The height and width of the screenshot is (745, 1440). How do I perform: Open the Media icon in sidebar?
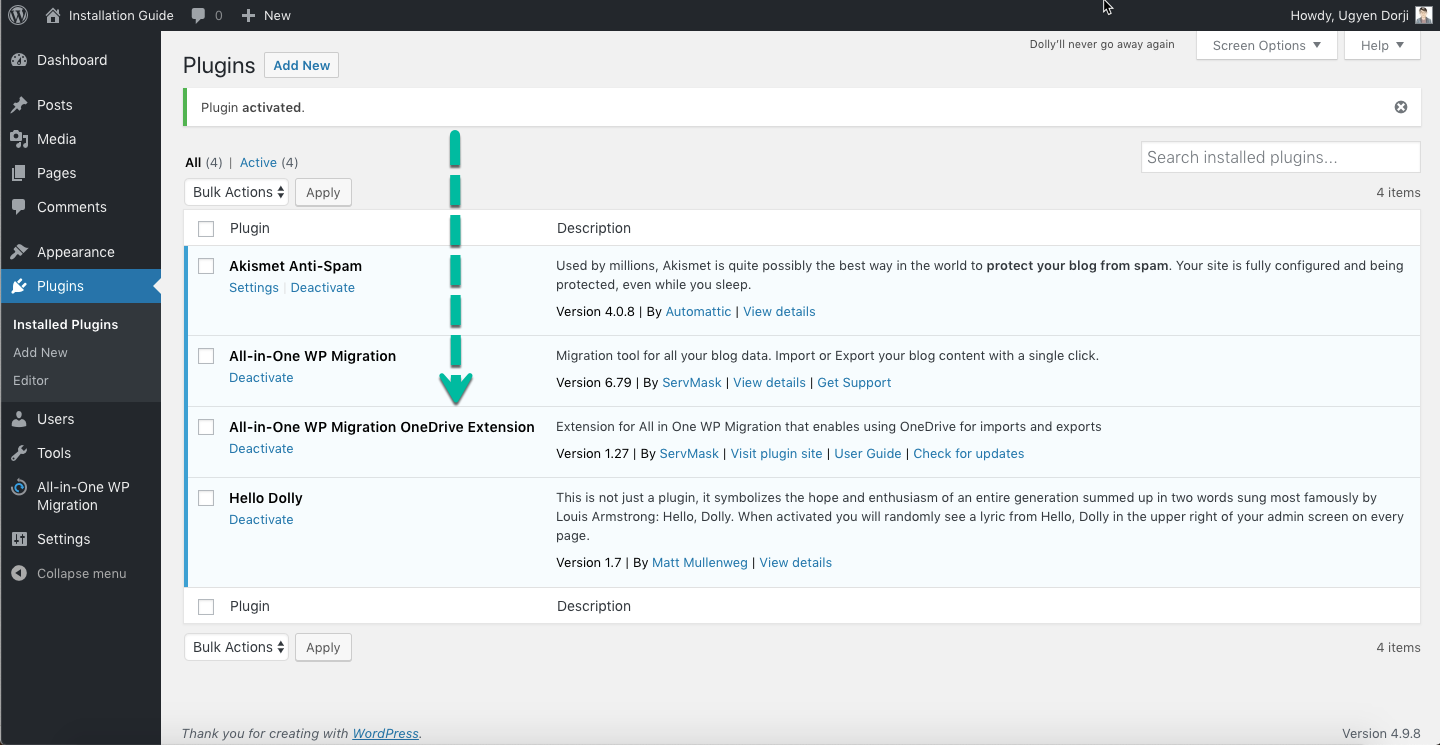point(19,139)
